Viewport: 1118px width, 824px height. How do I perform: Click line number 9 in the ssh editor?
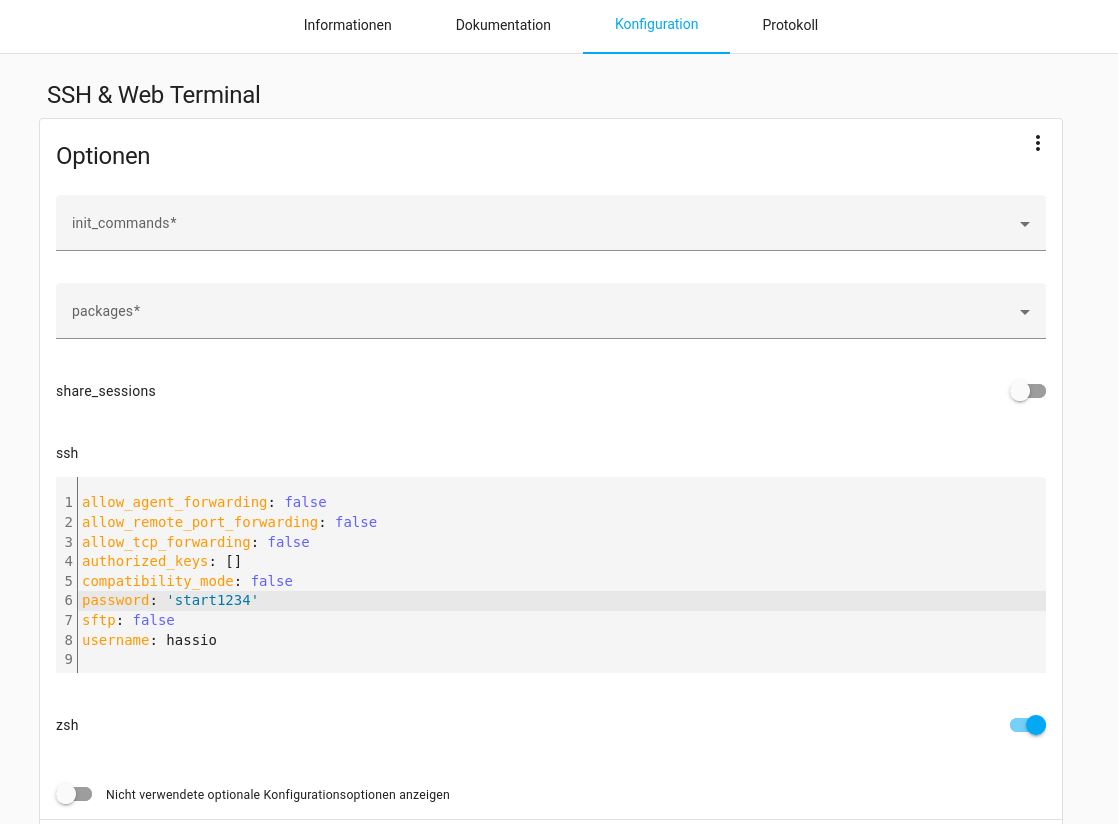(68, 659)
